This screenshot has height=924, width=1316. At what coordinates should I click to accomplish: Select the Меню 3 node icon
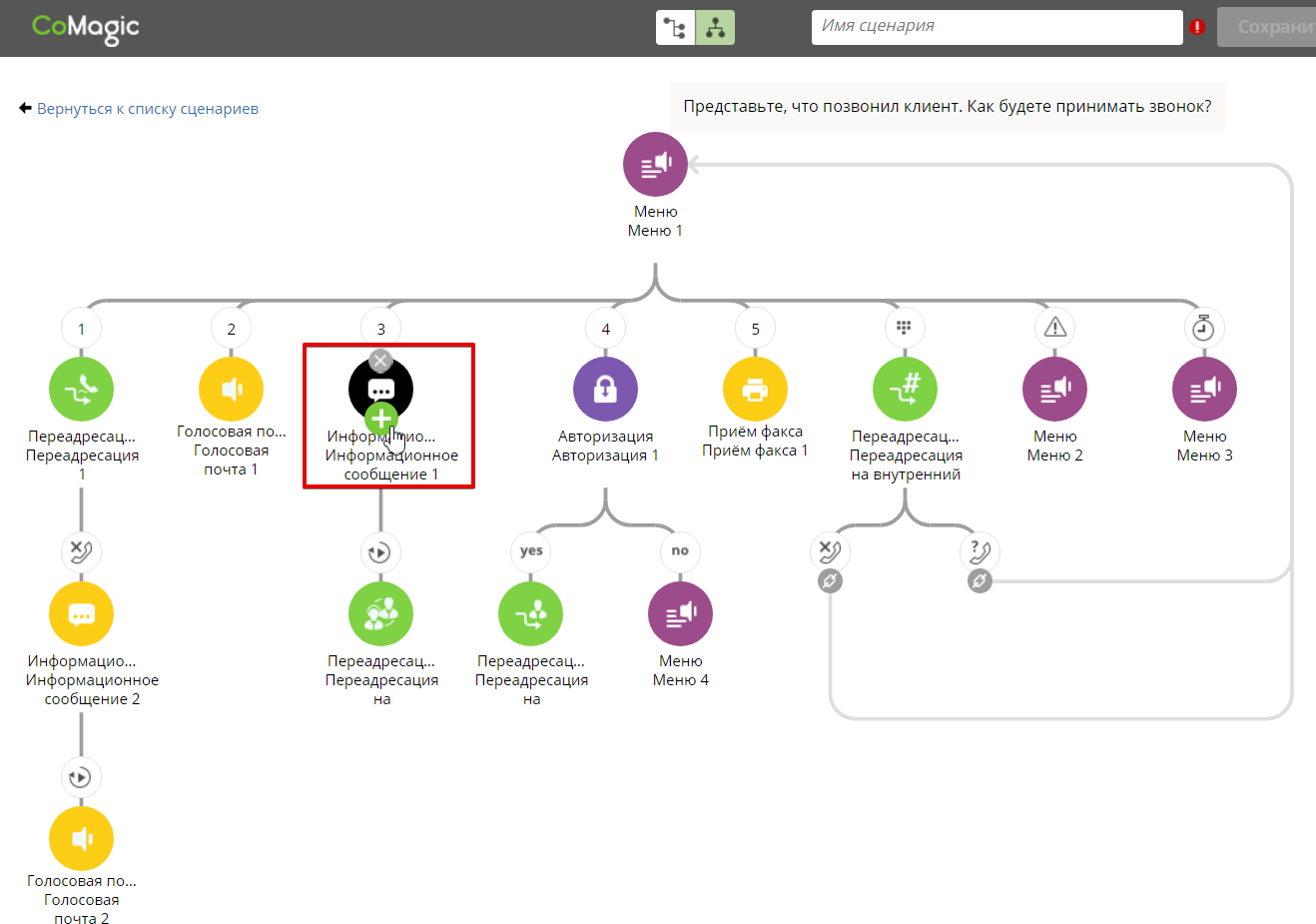[x=1204, y=390]
